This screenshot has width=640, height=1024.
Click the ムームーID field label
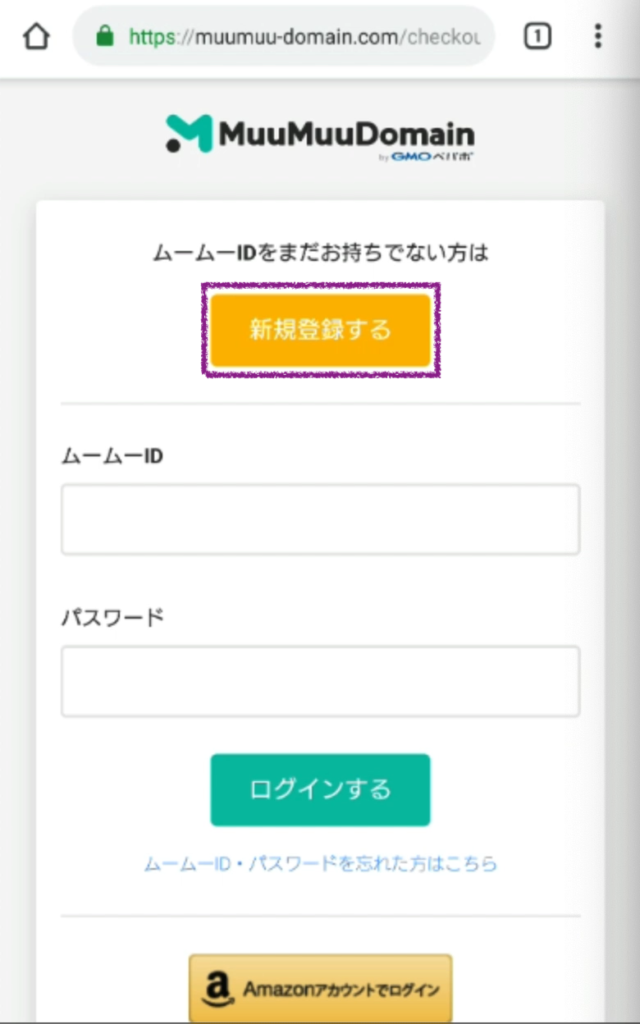(x=112, y=456)
